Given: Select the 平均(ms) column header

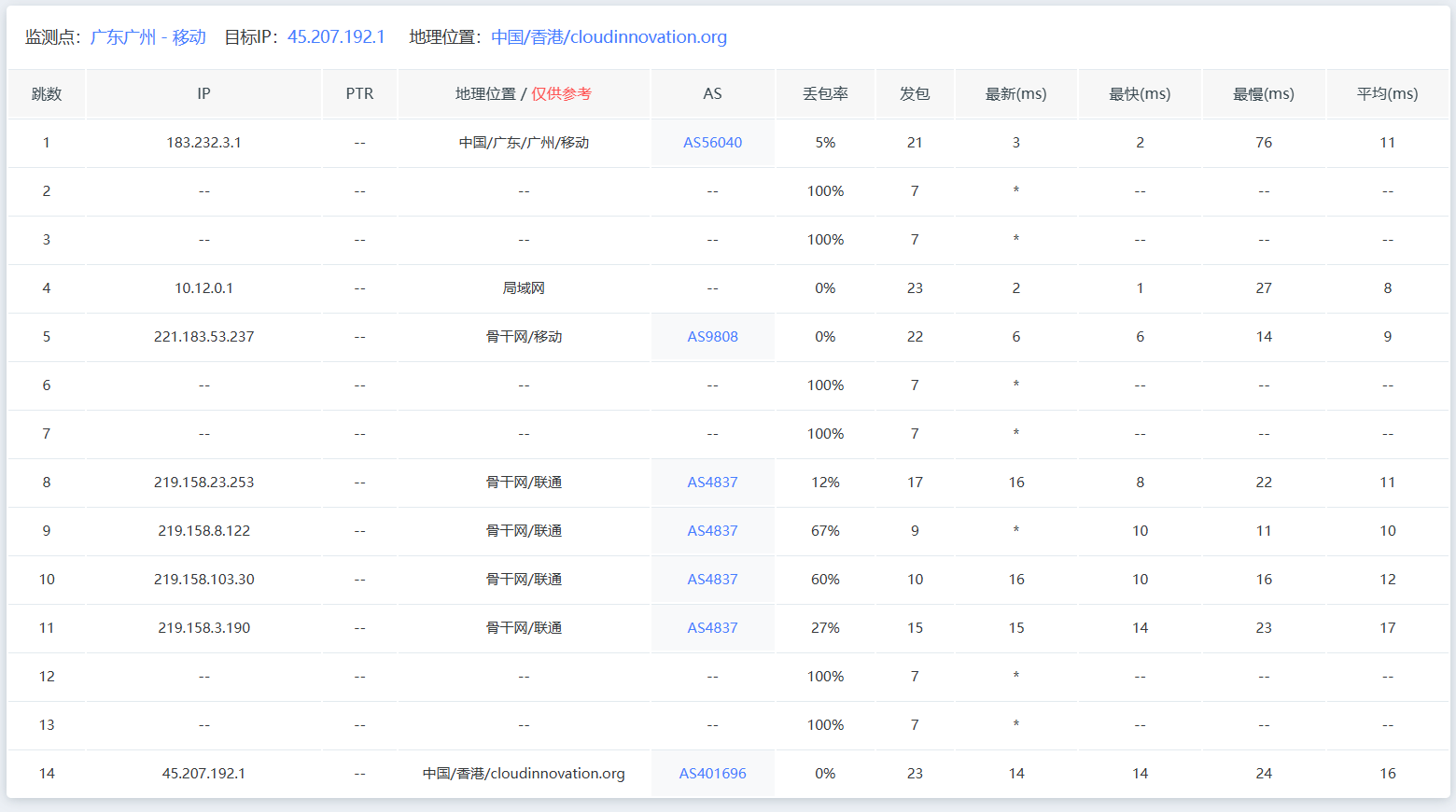Looking at the screenshot, I should [x=1387, y=94].
